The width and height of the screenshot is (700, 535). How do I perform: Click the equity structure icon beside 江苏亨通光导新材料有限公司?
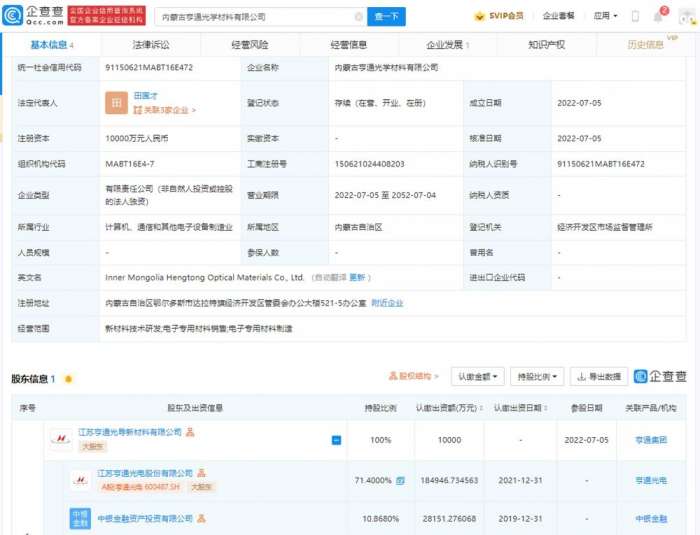coord(190,432)
